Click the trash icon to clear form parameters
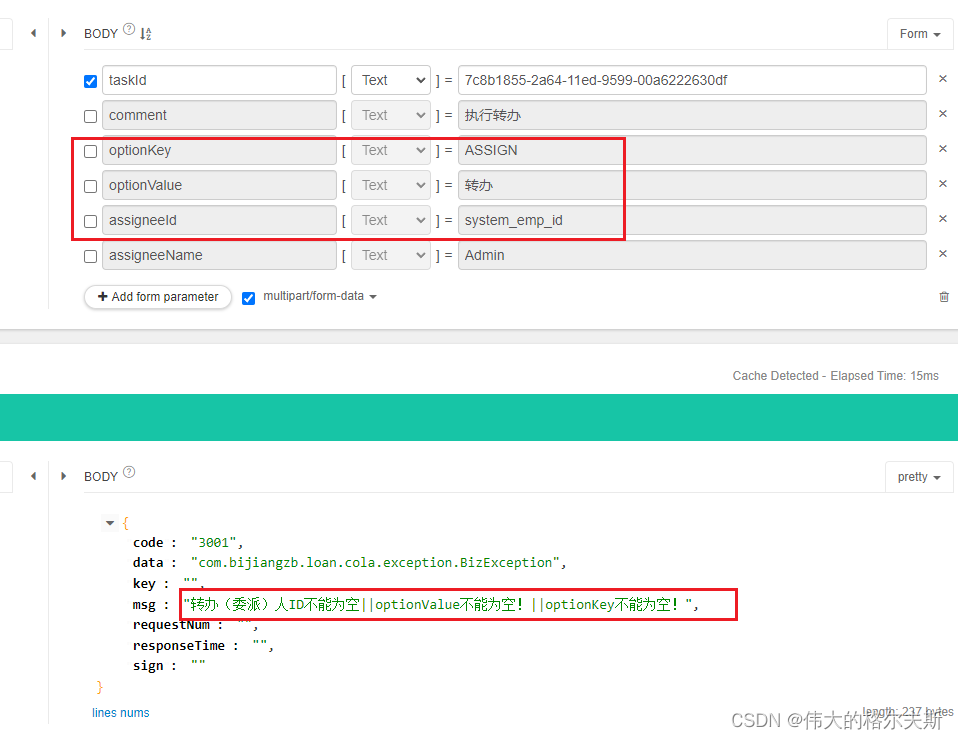The height and width of the screenshot is (739, 958). pyautogui.click(x=944, y=297)
